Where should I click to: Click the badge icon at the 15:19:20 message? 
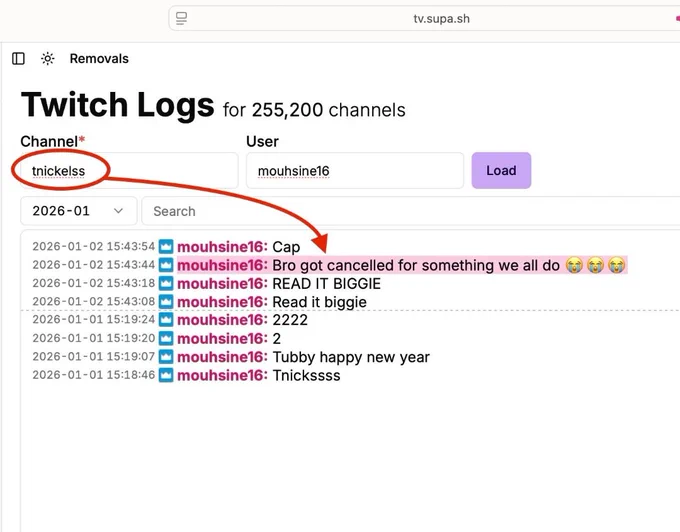tap(166, 338)
